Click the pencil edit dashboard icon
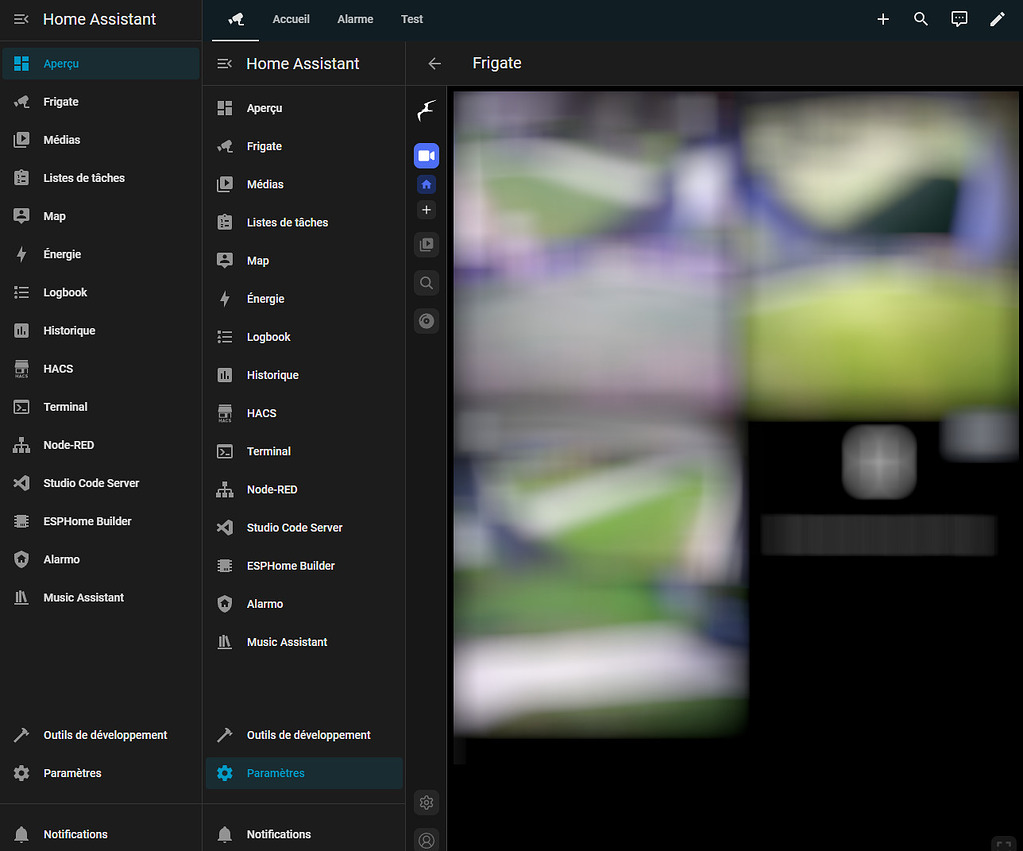This screenshot has width=1023, height=851. coord(997,19)
